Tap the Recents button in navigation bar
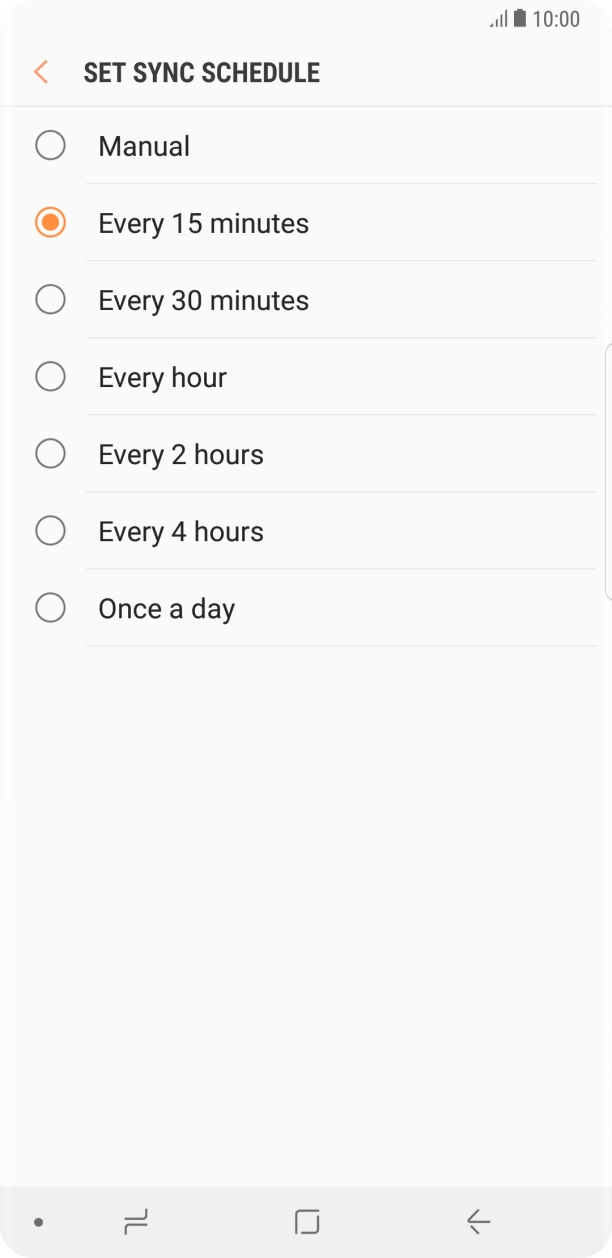Screen dimensions: 612x1258 [x=137, y=1221]
